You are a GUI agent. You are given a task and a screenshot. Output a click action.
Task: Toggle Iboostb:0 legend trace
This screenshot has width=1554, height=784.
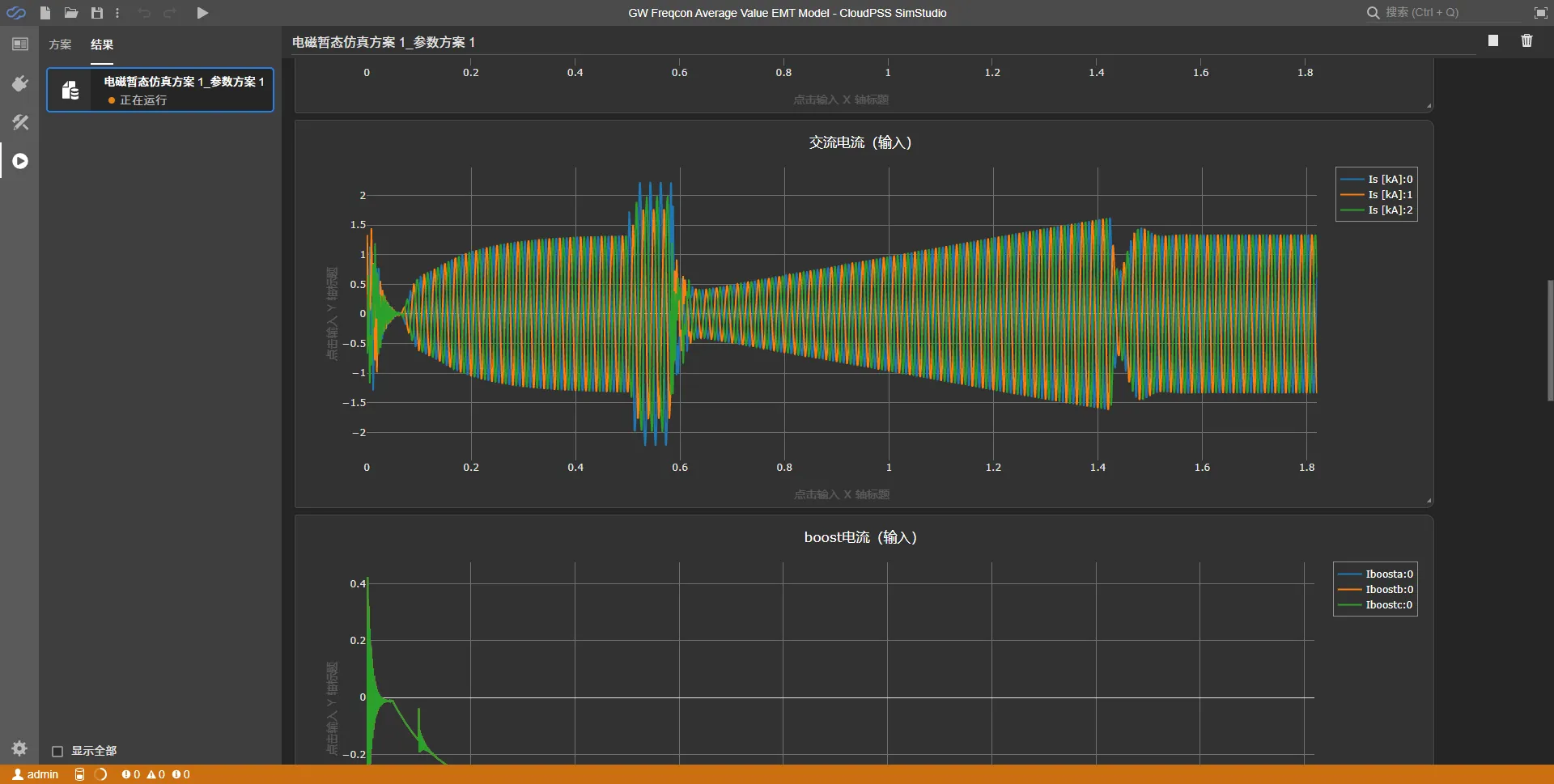point(1375,590)
